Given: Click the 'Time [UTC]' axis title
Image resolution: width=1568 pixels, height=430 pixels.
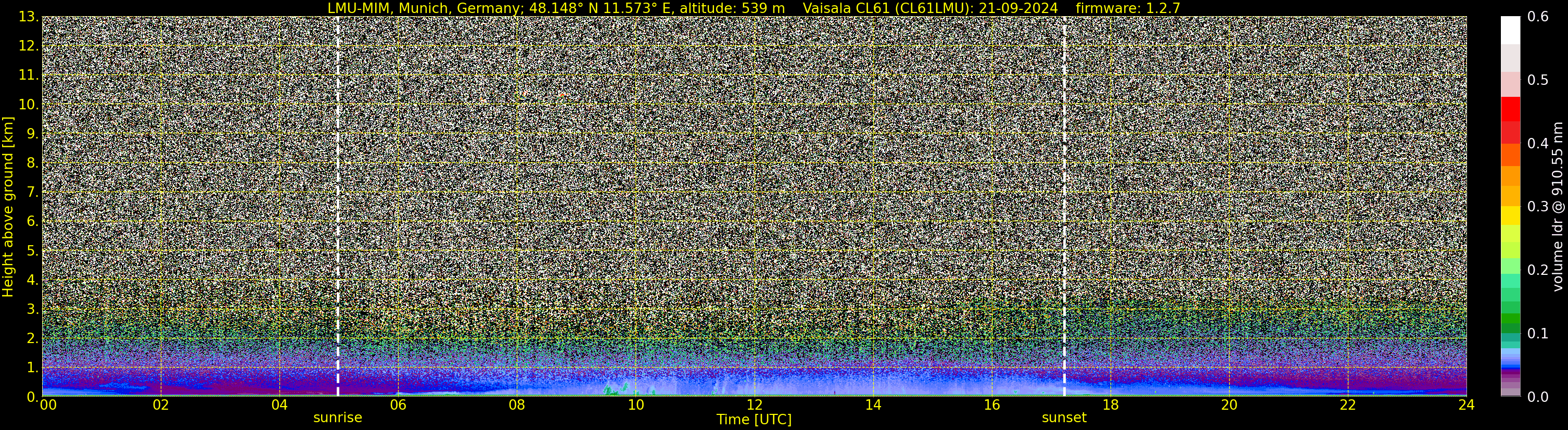Looking at the screenshot, I should pos(754,420).
